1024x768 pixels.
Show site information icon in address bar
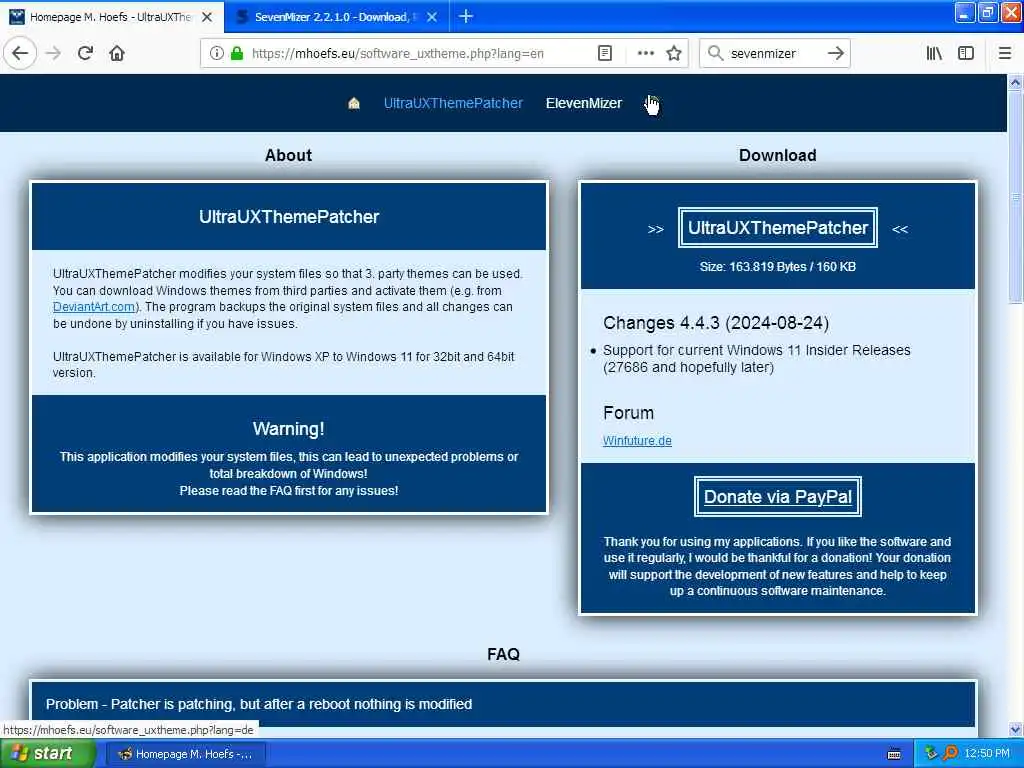coord(216,54)
